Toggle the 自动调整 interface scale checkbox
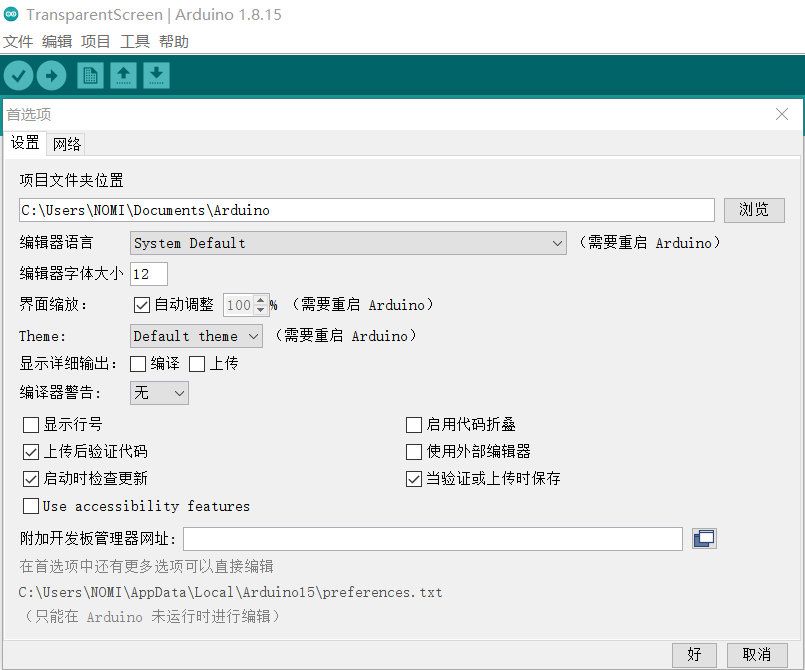This screenshot has width=805, height=670. [x=141, y=305]
